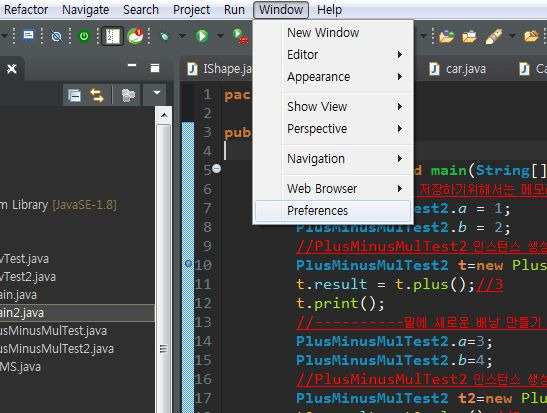The image size is (547, 413).
Task: Open the debug dropdown arrow
Action: (182, 36)
